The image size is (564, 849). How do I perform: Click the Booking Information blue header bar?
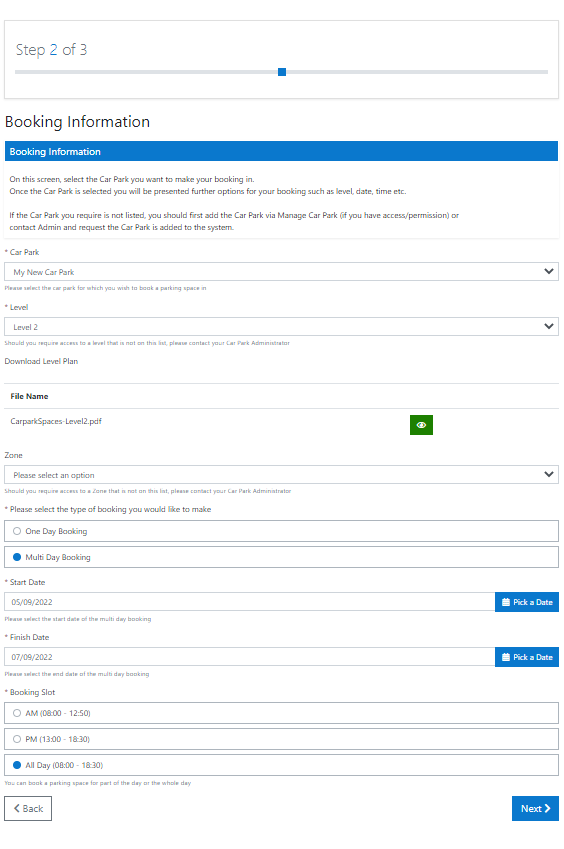[x=281, y=152]
